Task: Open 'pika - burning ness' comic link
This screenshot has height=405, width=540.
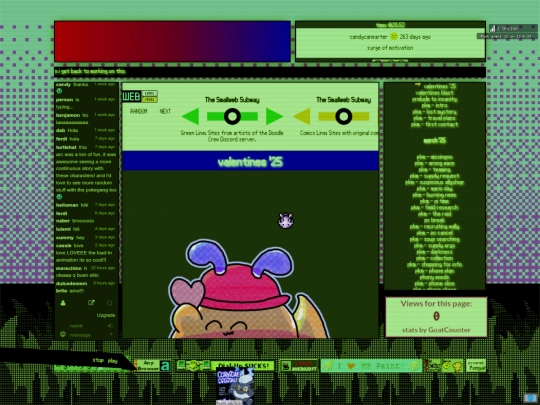Action: (435, 195)
